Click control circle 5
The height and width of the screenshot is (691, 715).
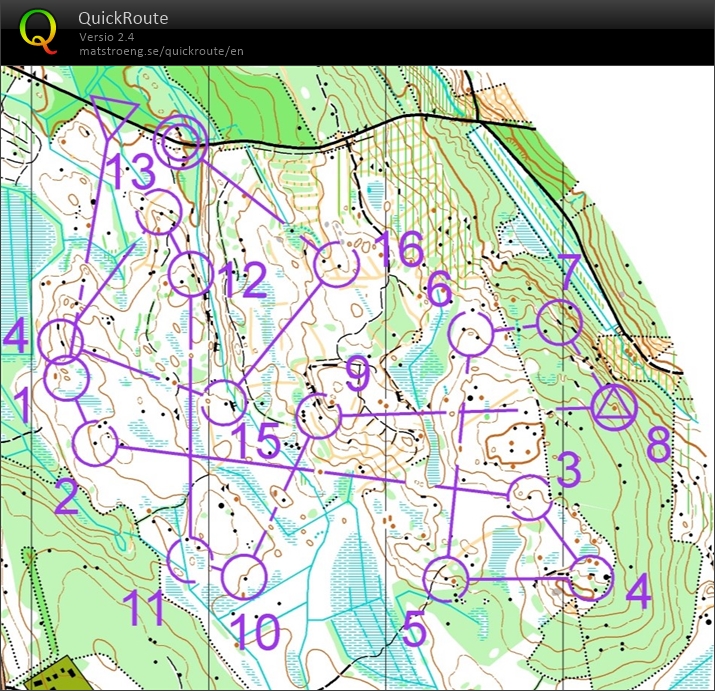click(x=446, y=578)
